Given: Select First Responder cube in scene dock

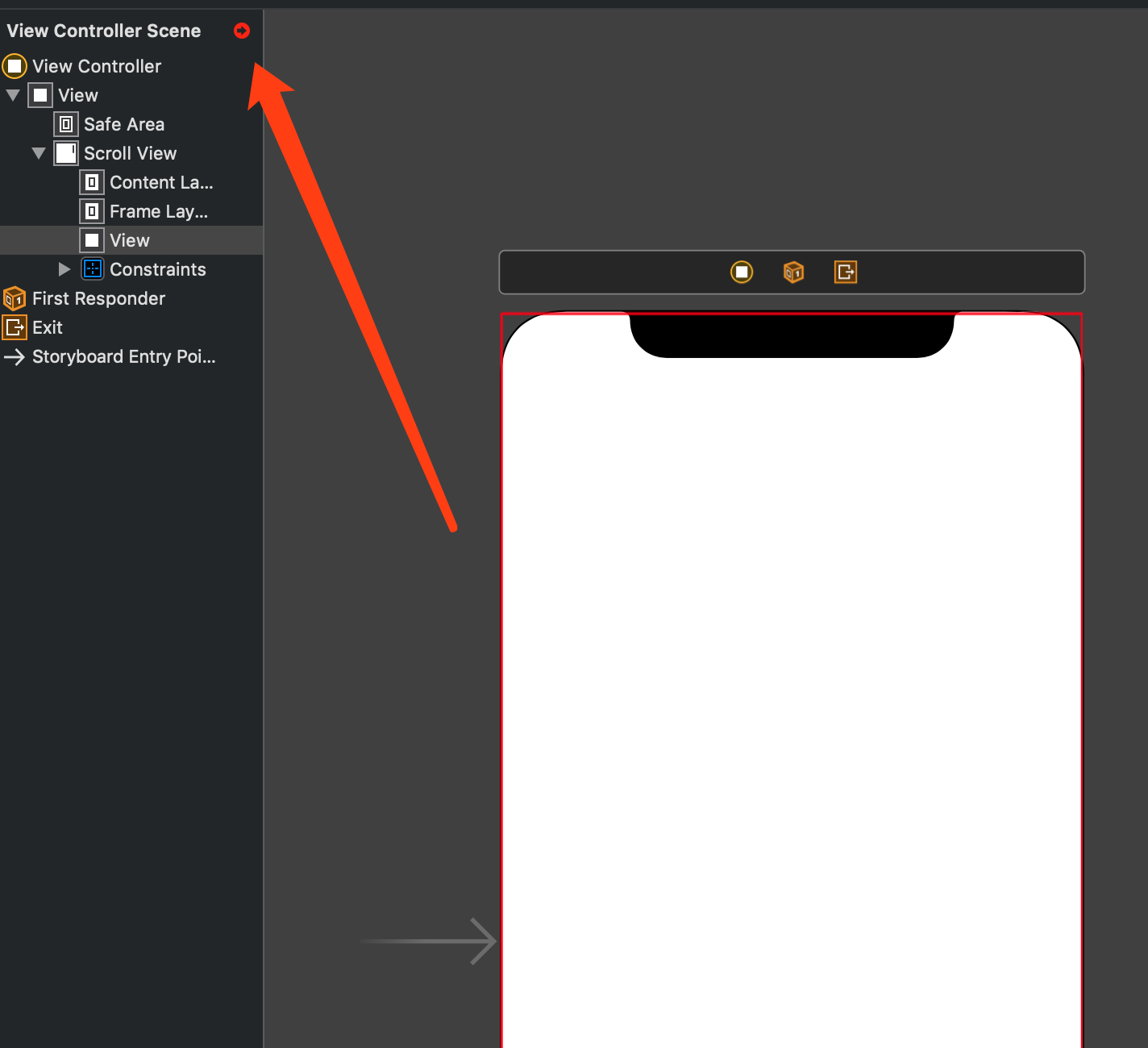Looking at the screenshot, I should pos(794,272).
